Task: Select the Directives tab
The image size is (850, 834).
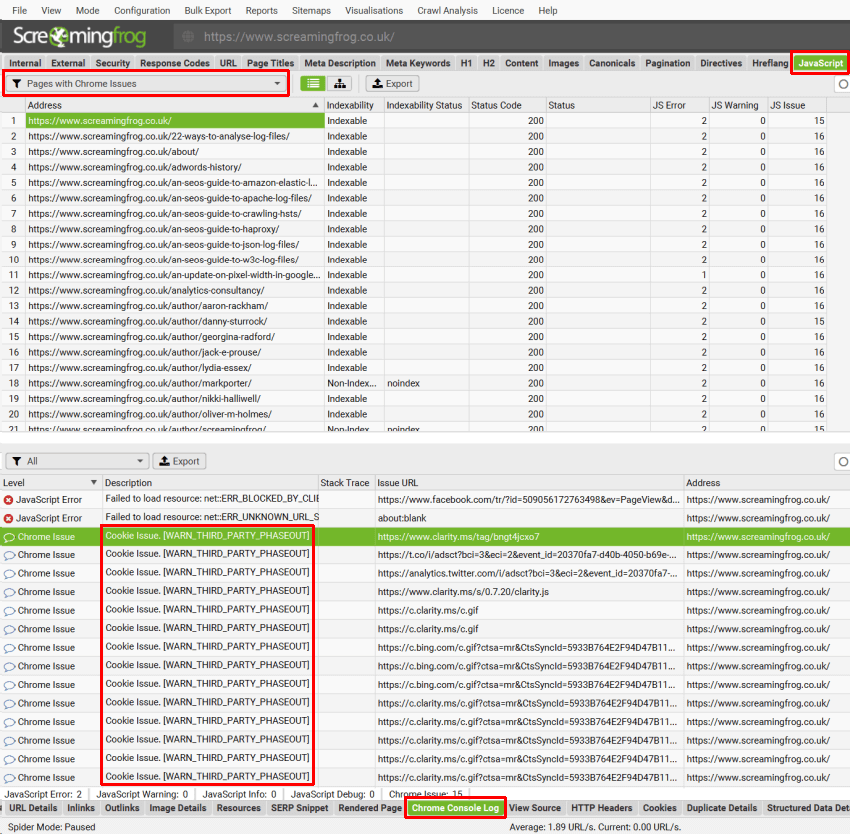Action: [721, 63]
